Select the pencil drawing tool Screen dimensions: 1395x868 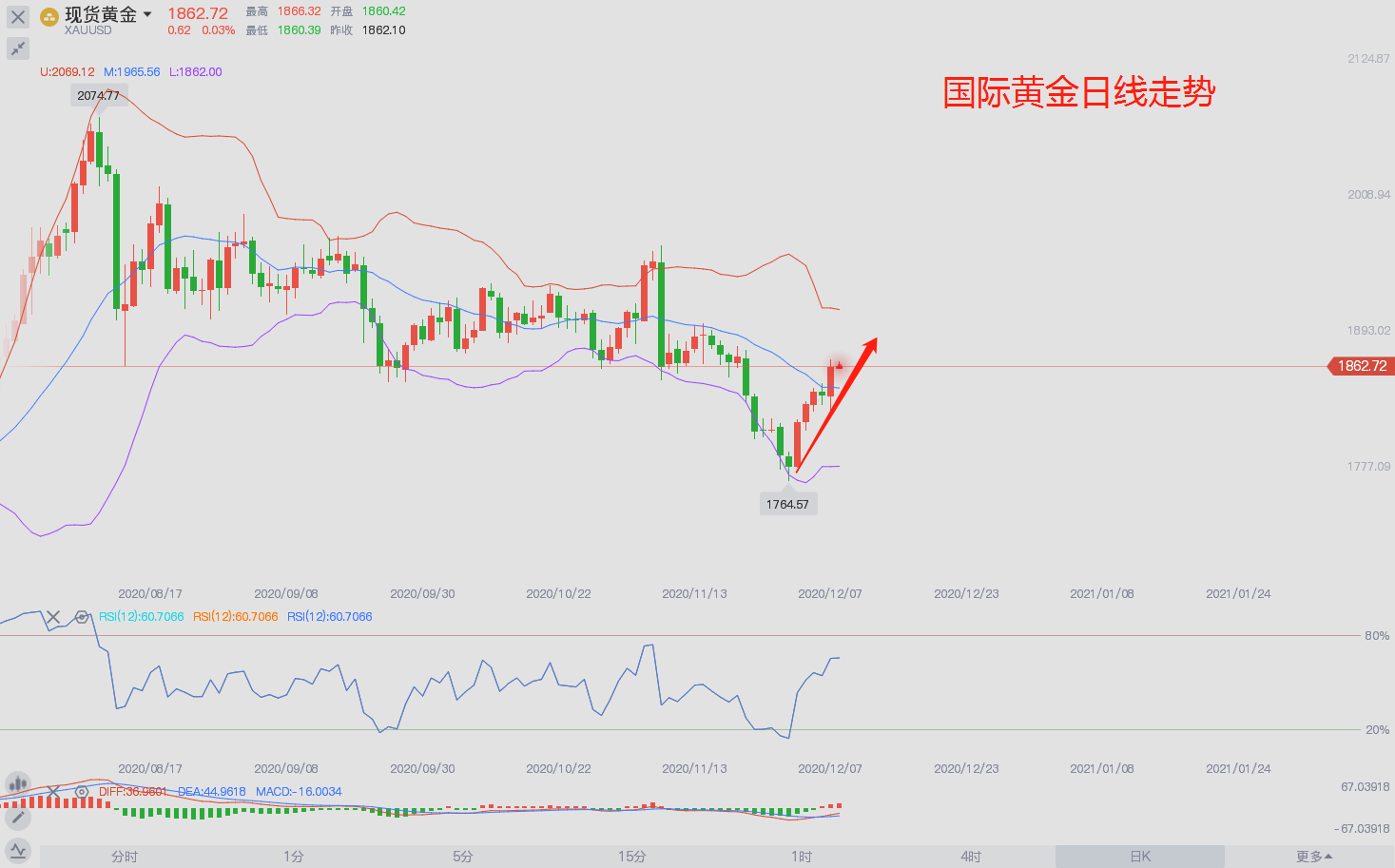[x=18, y=818]
